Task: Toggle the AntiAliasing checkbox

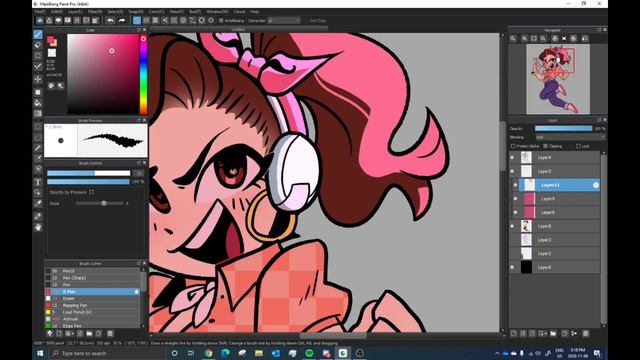Action: pos(221,20)
